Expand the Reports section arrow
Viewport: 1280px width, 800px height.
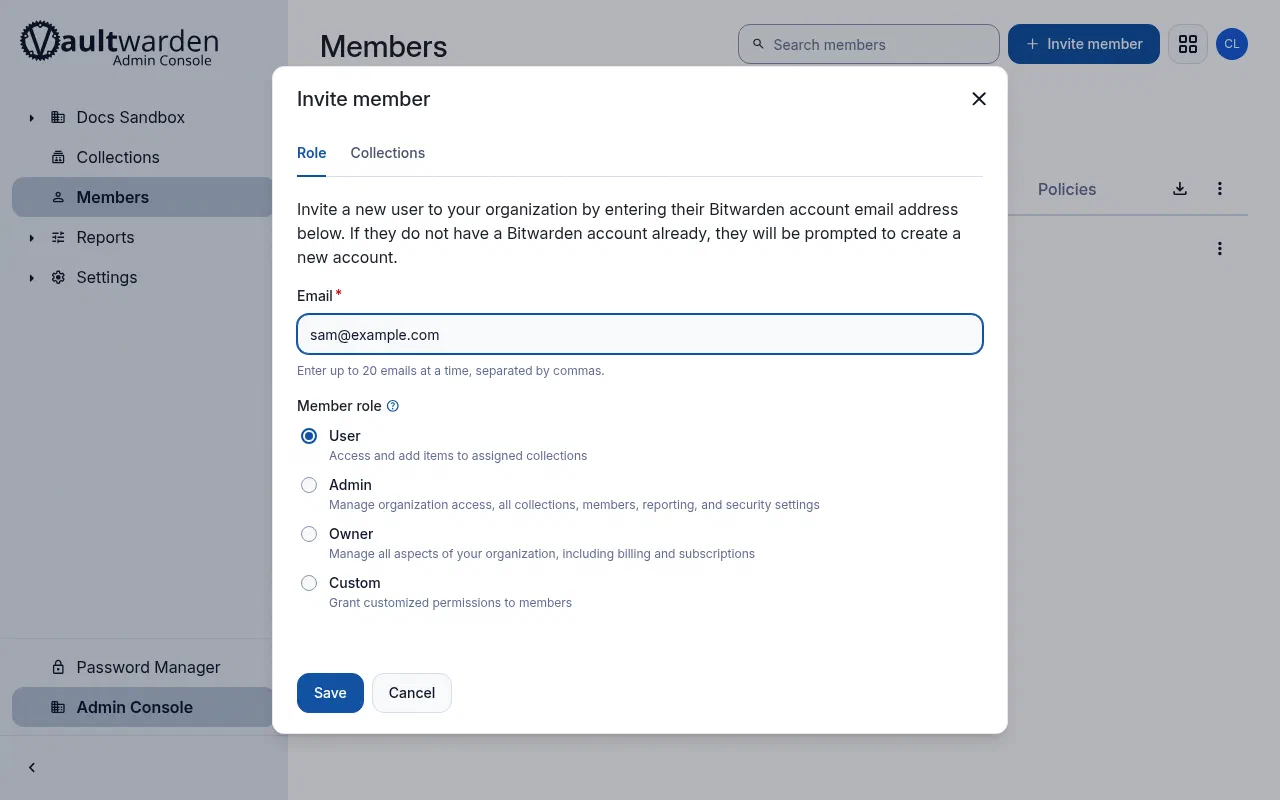pyautogui.click(x=31, y=238)
